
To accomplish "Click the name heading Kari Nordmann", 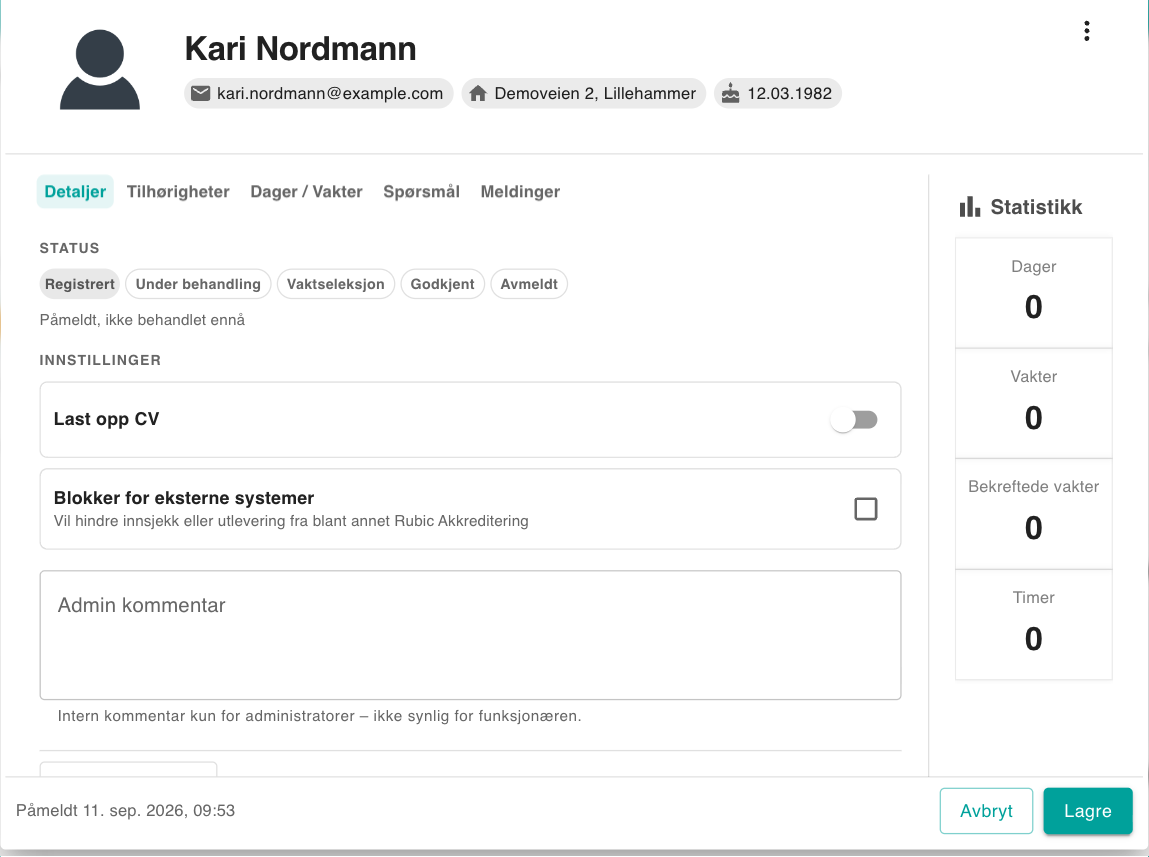I will (300, 49).
